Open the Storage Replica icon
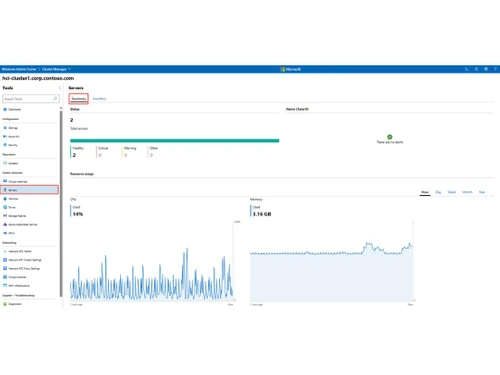 5,216
